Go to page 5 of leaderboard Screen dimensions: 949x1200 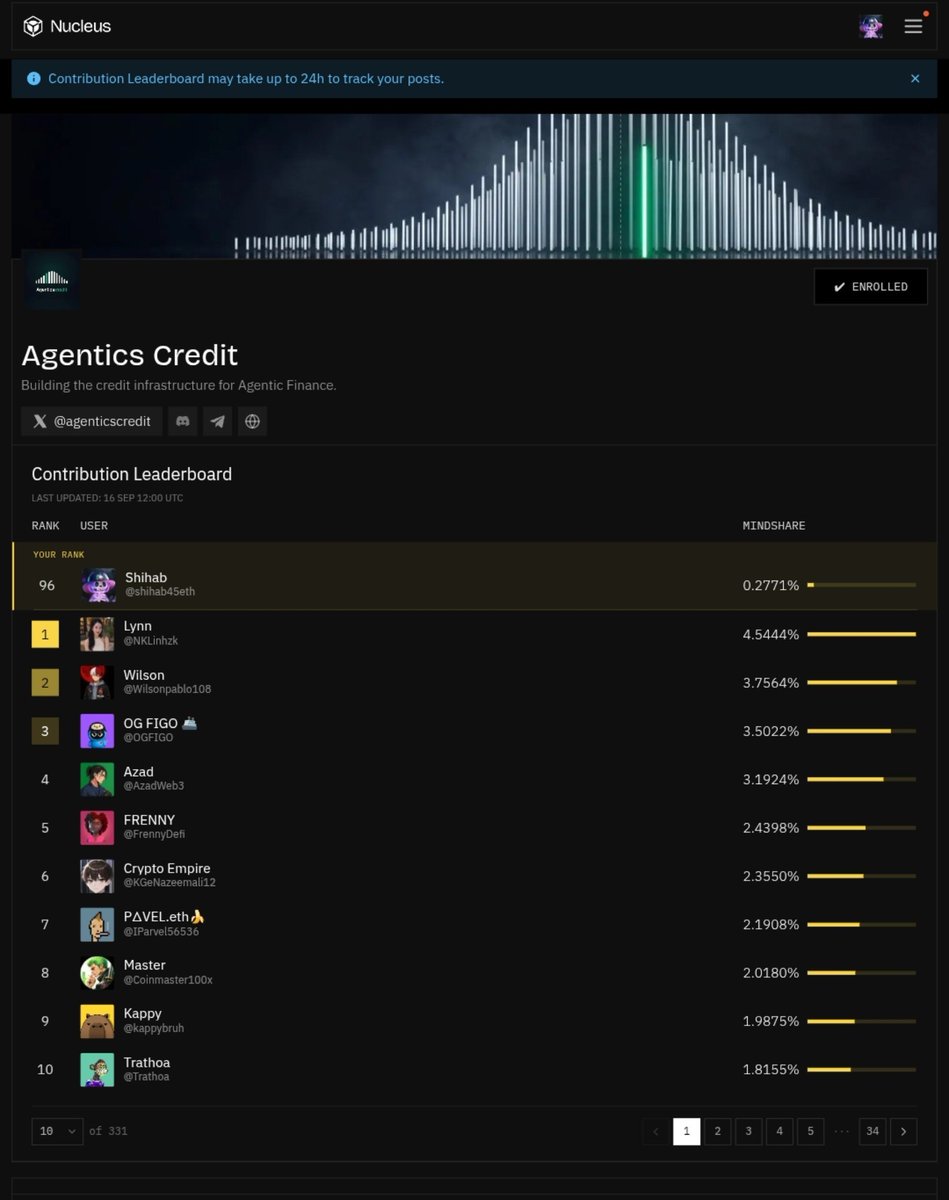[x=811, y=1131]
